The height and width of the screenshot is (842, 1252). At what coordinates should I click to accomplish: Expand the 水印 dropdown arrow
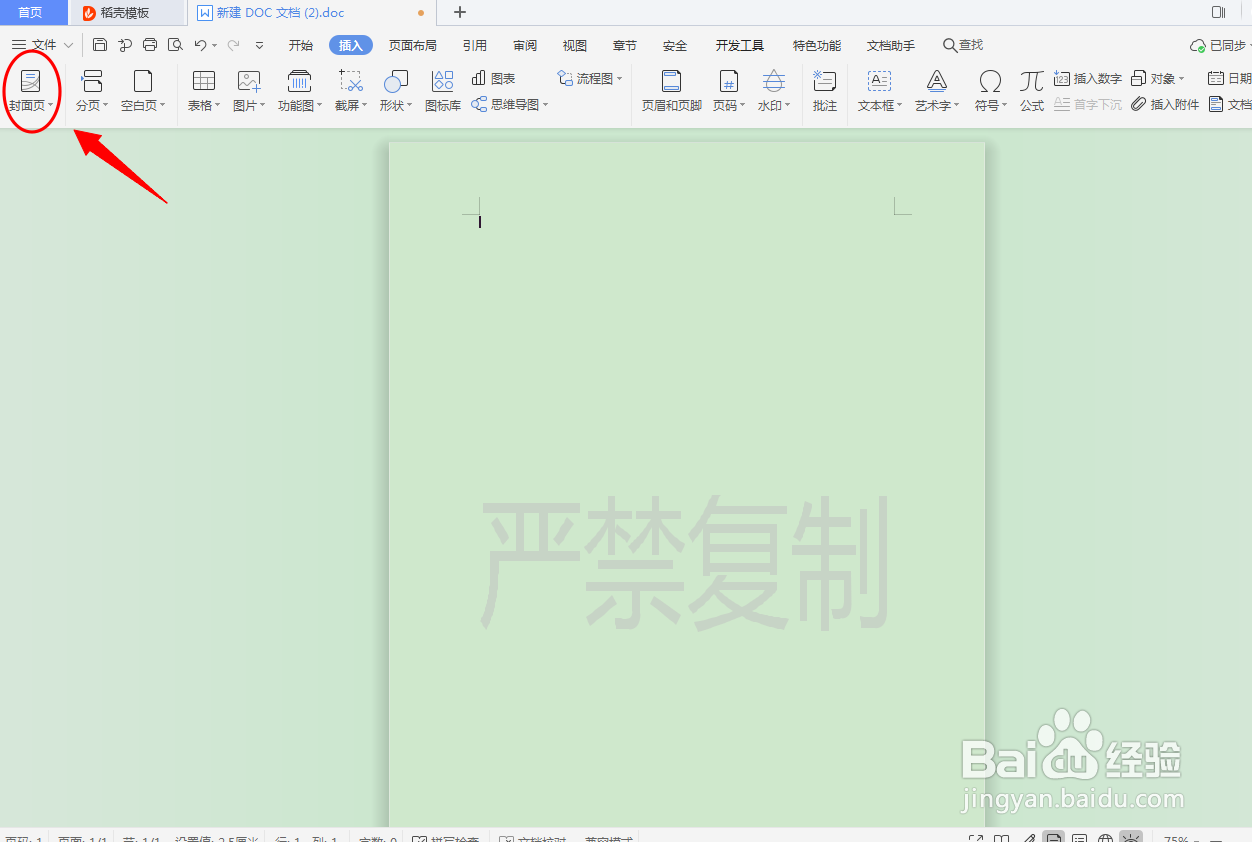tap(788, 106)
